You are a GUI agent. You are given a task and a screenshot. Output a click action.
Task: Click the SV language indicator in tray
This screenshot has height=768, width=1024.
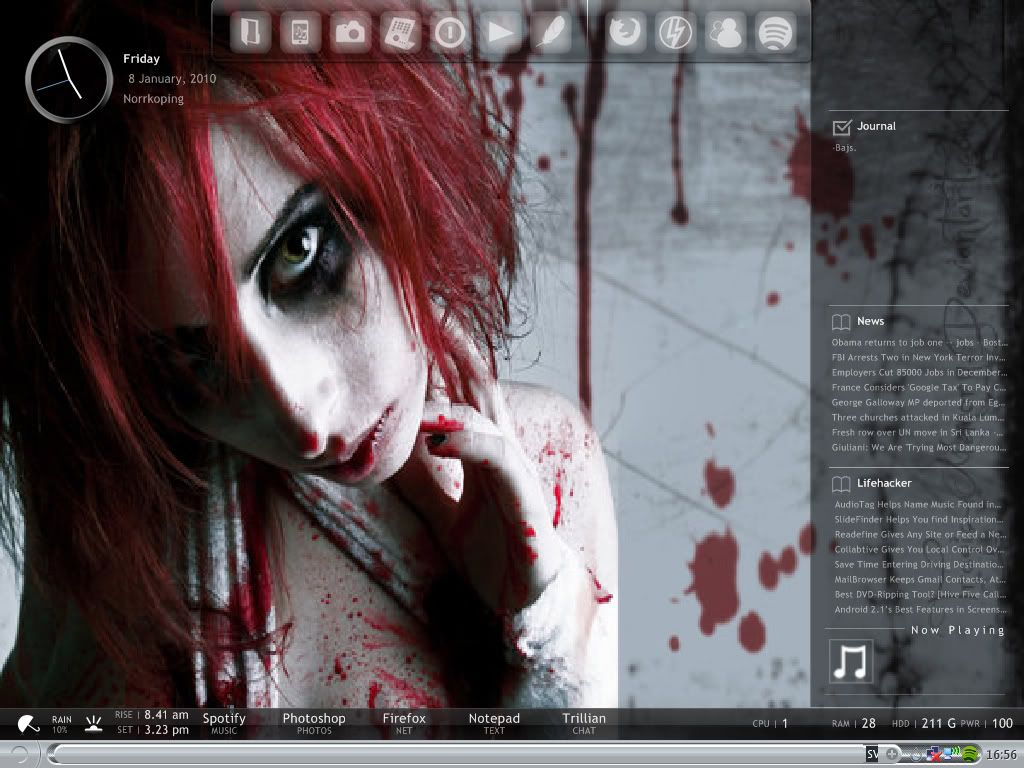872,753
